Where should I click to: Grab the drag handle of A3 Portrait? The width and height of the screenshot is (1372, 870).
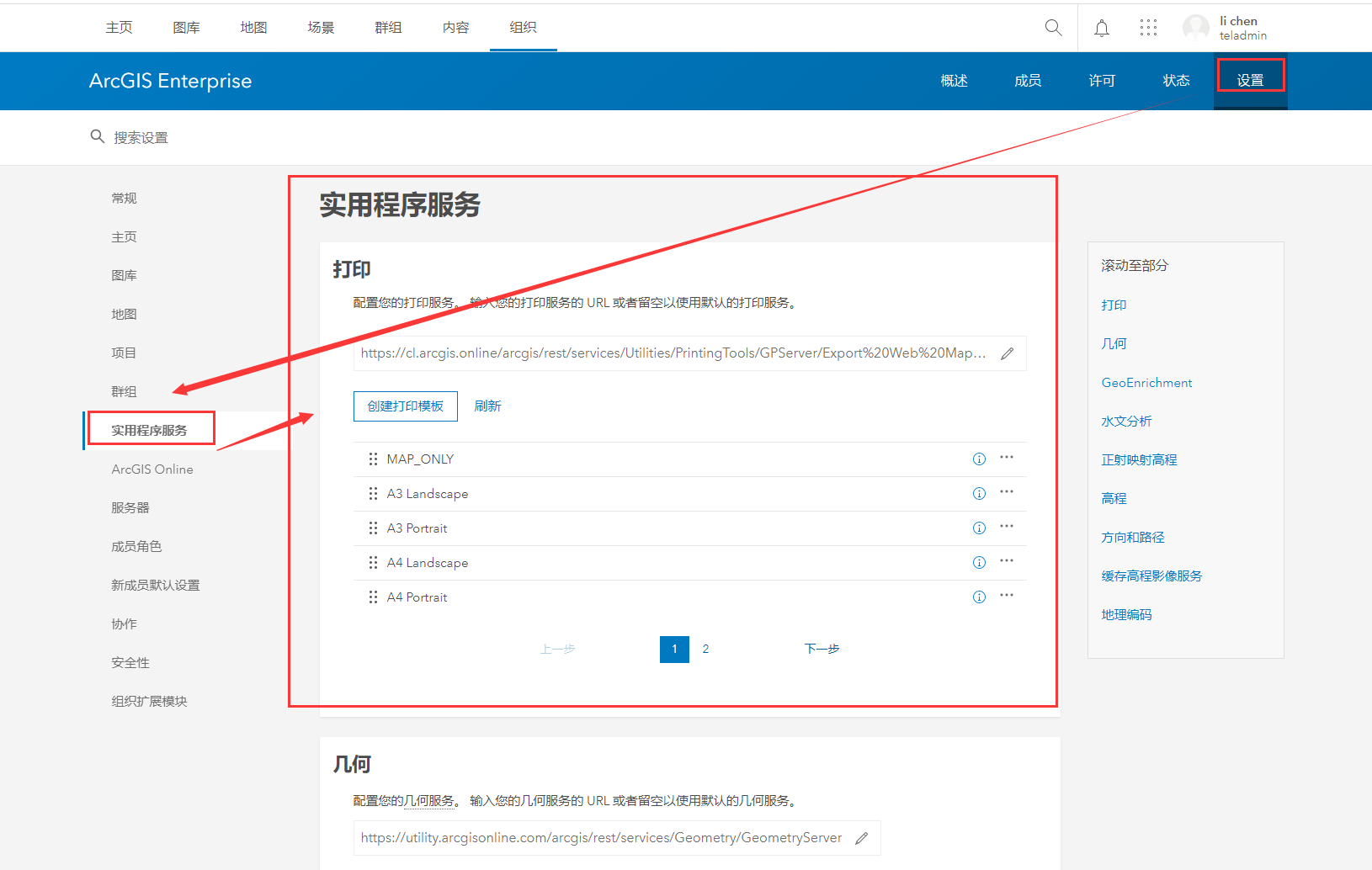pos(373,528)
